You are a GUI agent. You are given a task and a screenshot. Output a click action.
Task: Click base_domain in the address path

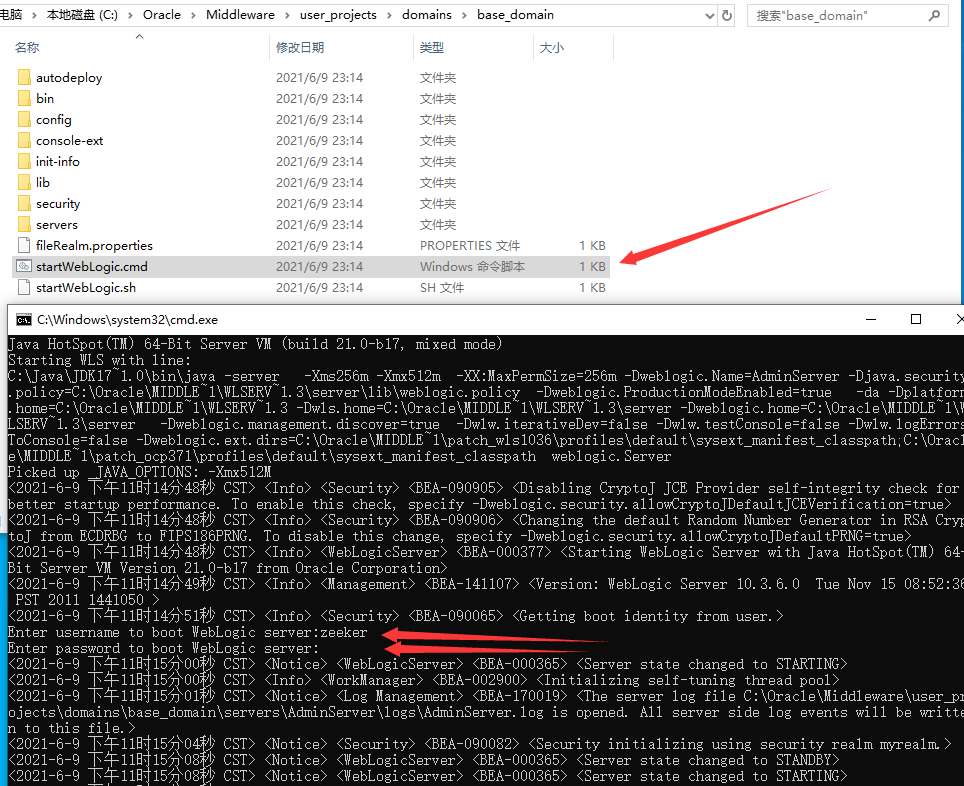point(515,15)
